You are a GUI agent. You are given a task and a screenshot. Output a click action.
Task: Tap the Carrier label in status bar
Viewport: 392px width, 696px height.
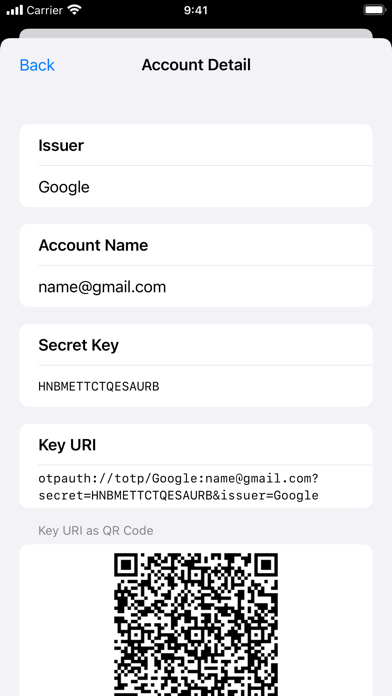(x=45, y=10)
